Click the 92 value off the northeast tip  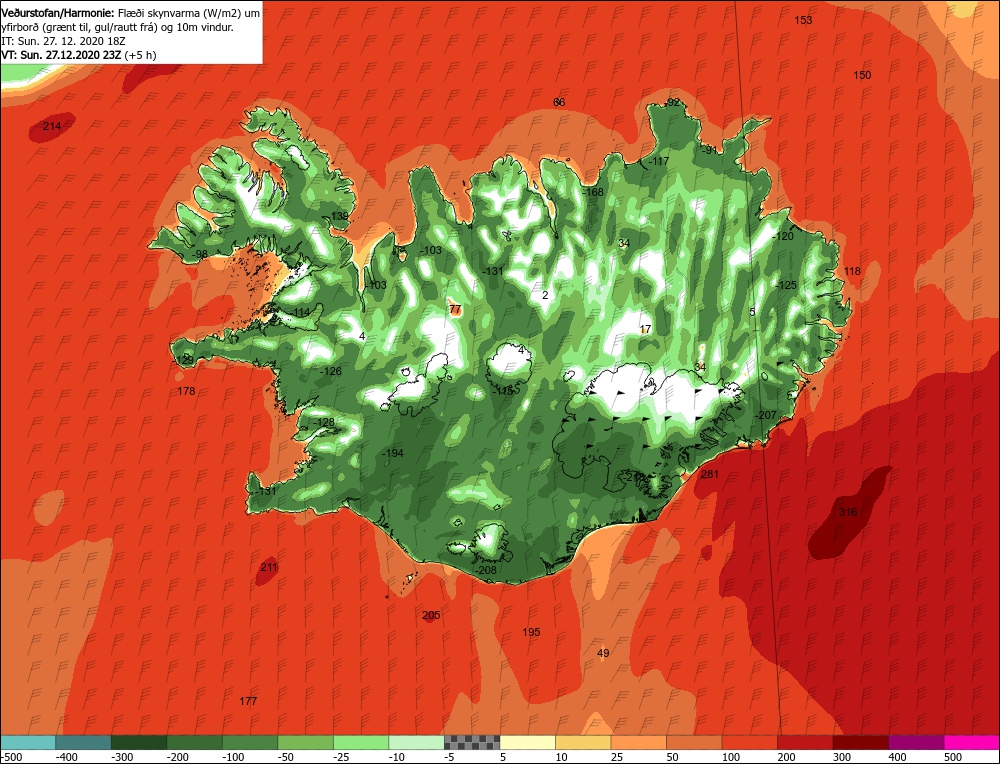pyautogui.click(x=673, y=103)
